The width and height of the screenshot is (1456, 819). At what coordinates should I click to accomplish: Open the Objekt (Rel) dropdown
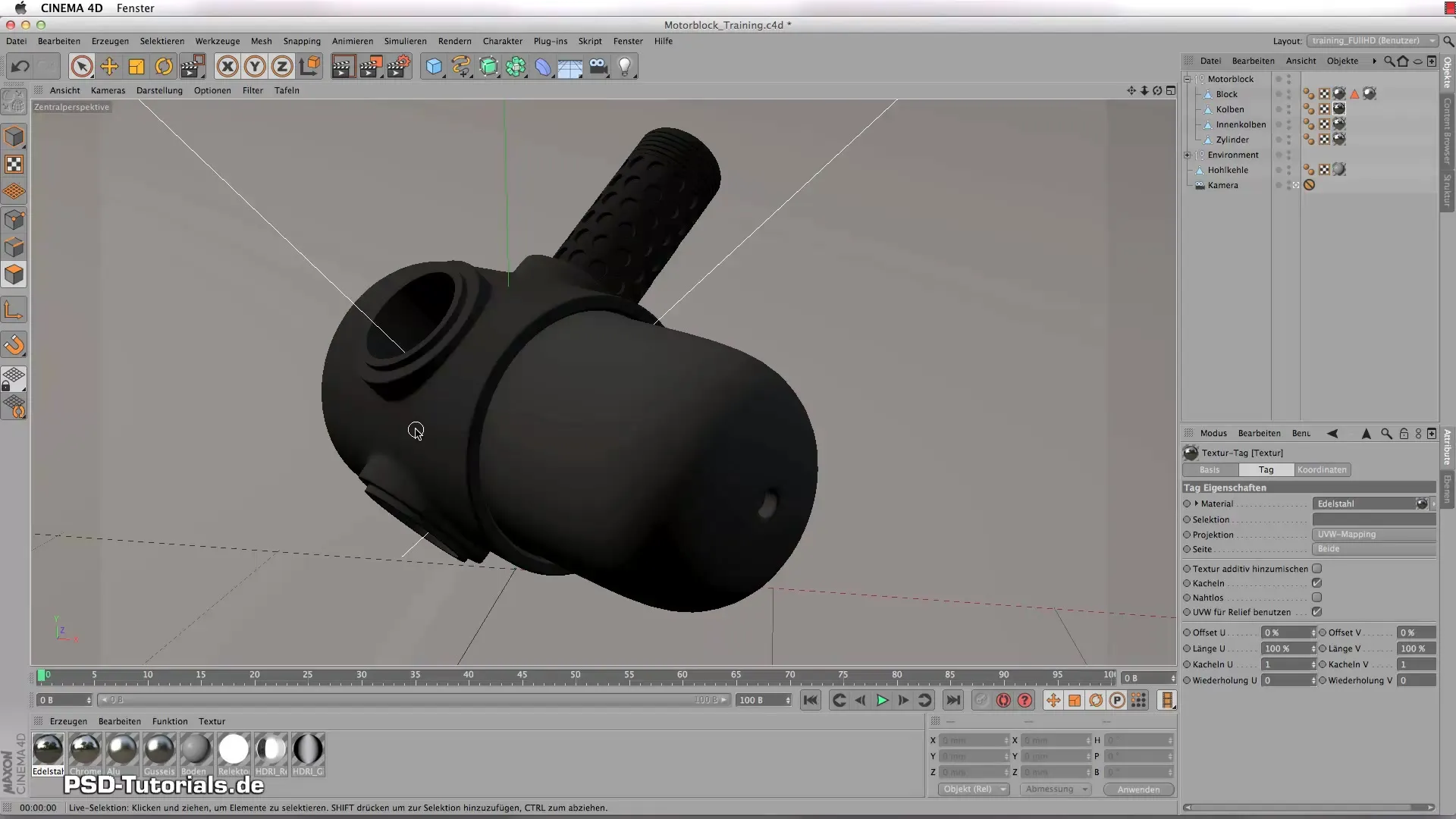(974, 789)
